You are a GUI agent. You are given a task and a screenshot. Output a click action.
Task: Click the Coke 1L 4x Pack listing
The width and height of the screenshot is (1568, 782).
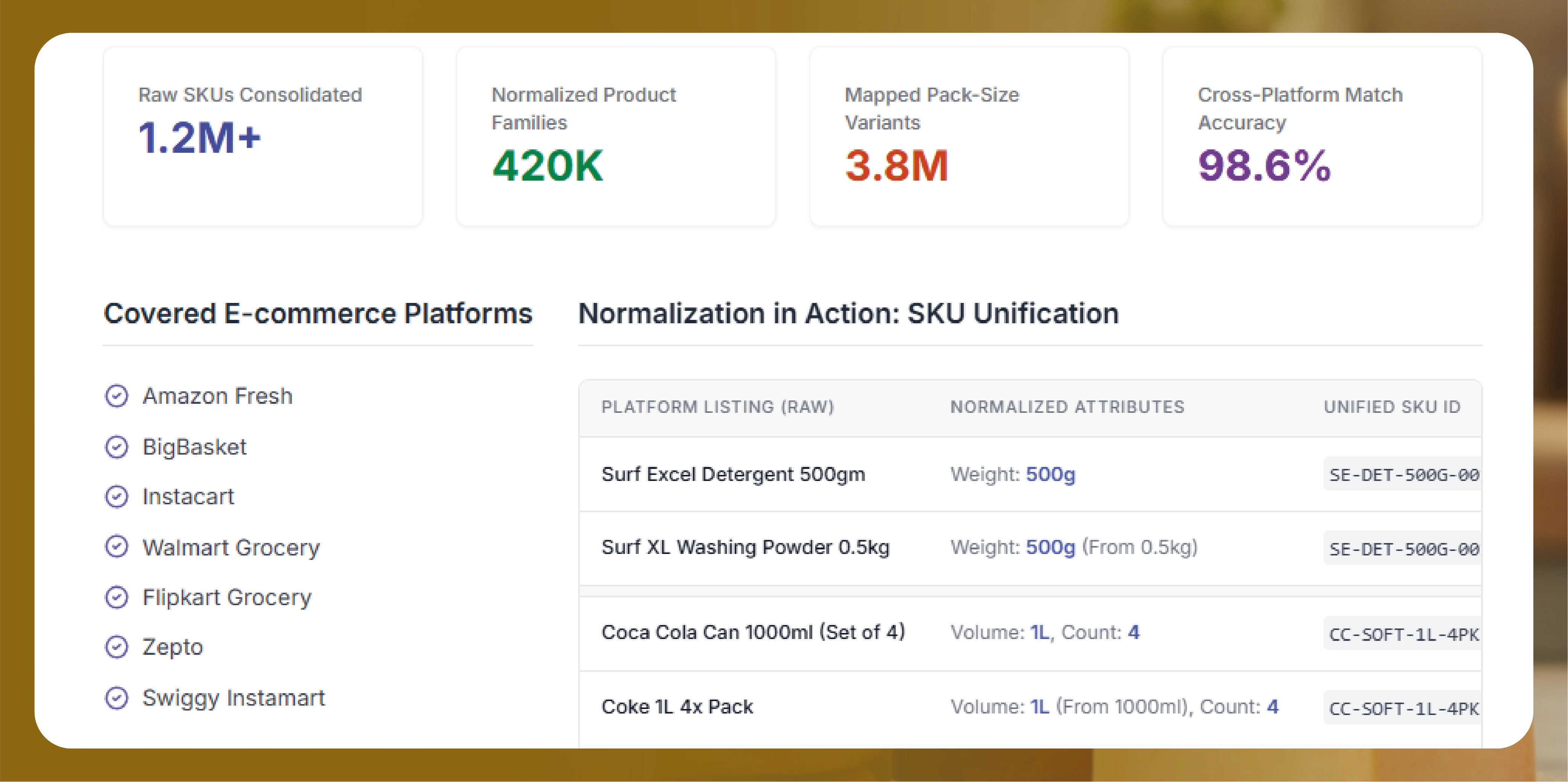(x=677, y=707)
